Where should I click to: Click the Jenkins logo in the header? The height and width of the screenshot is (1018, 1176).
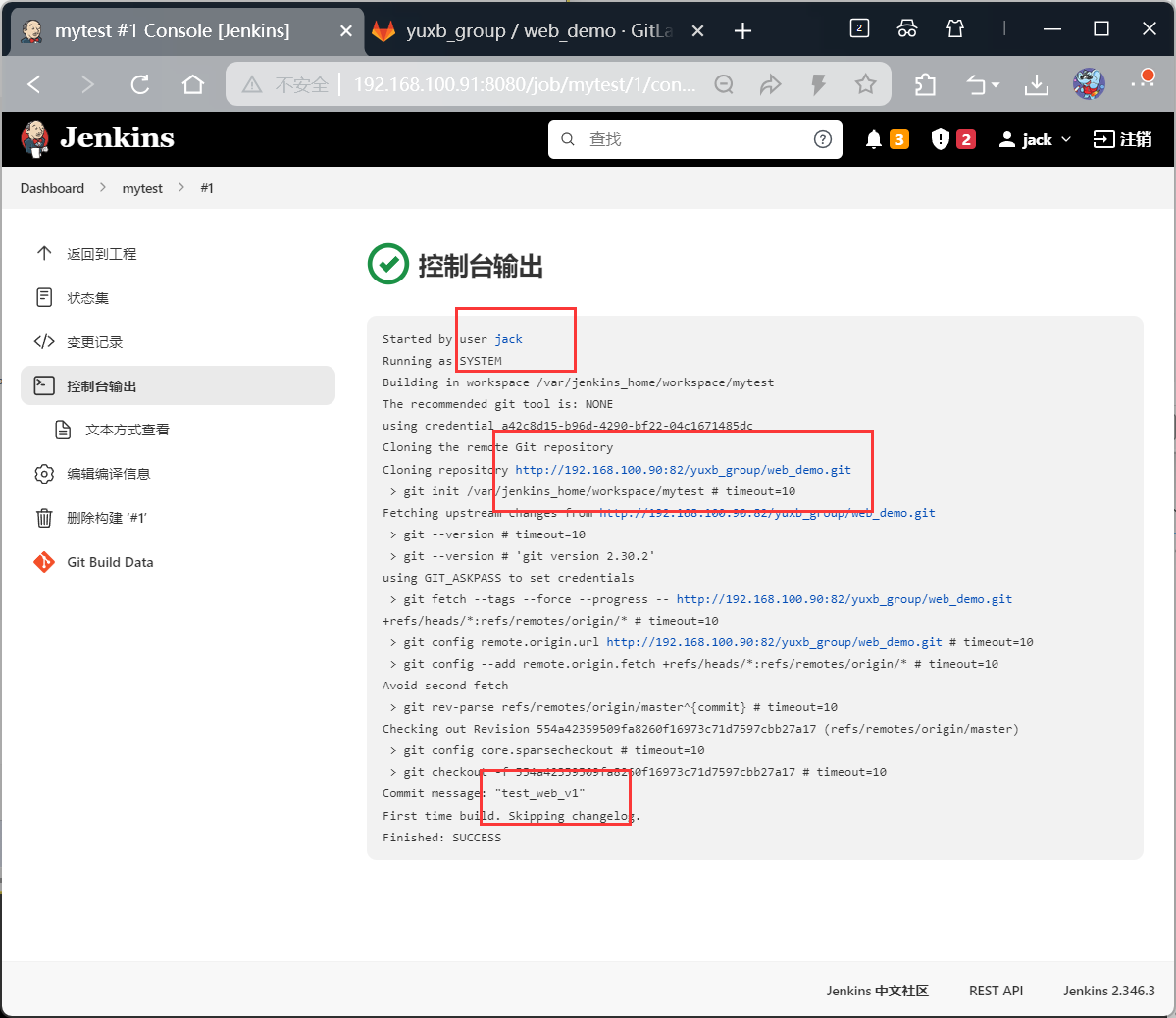pyautogui.click(x=97, y=139)
